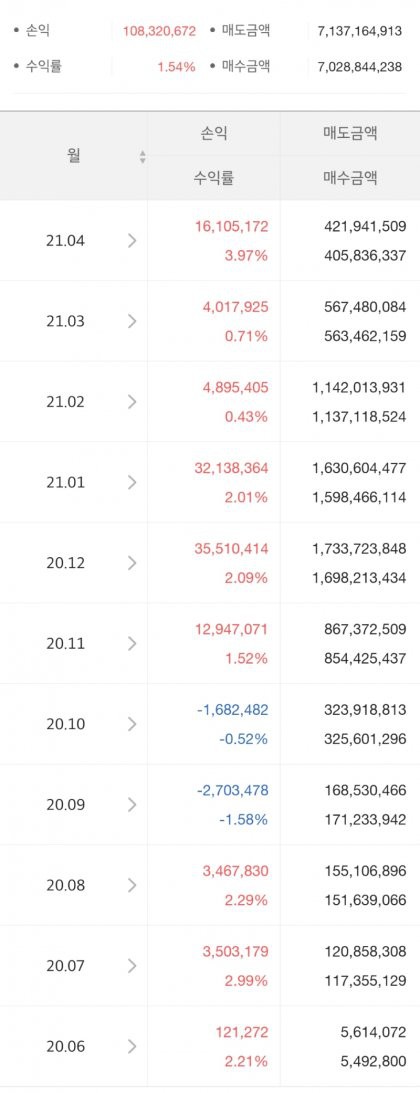
Task: Expand the 21.04 month row chevron
Action: [132, 241]
